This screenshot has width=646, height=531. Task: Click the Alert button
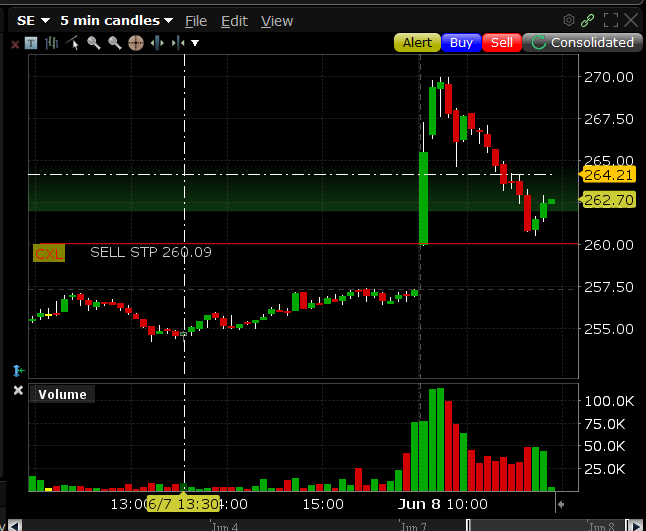point(417,42)
